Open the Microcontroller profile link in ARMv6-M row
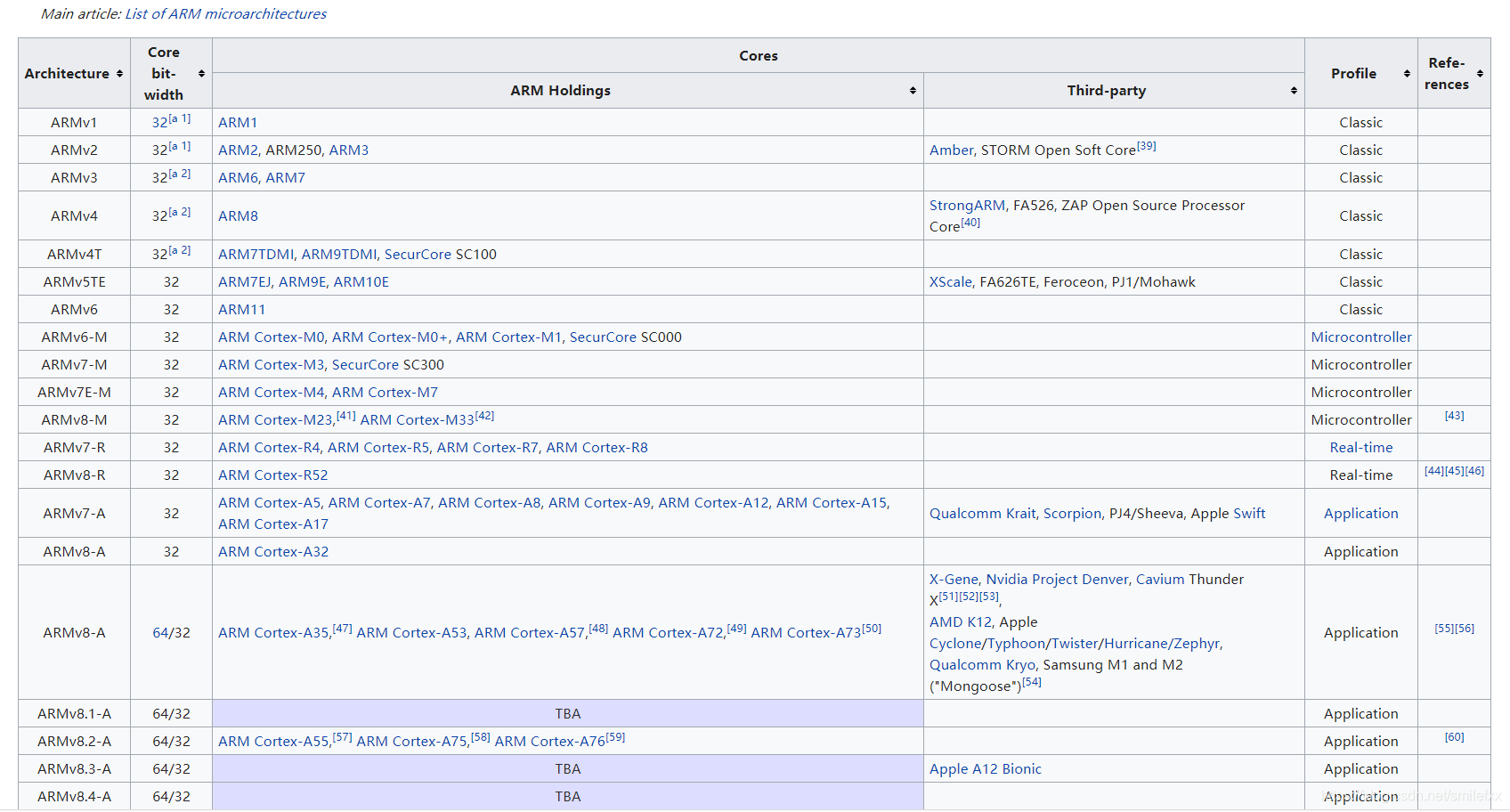This screenshot has height=812, width=1510. [x=1361, y=337]
